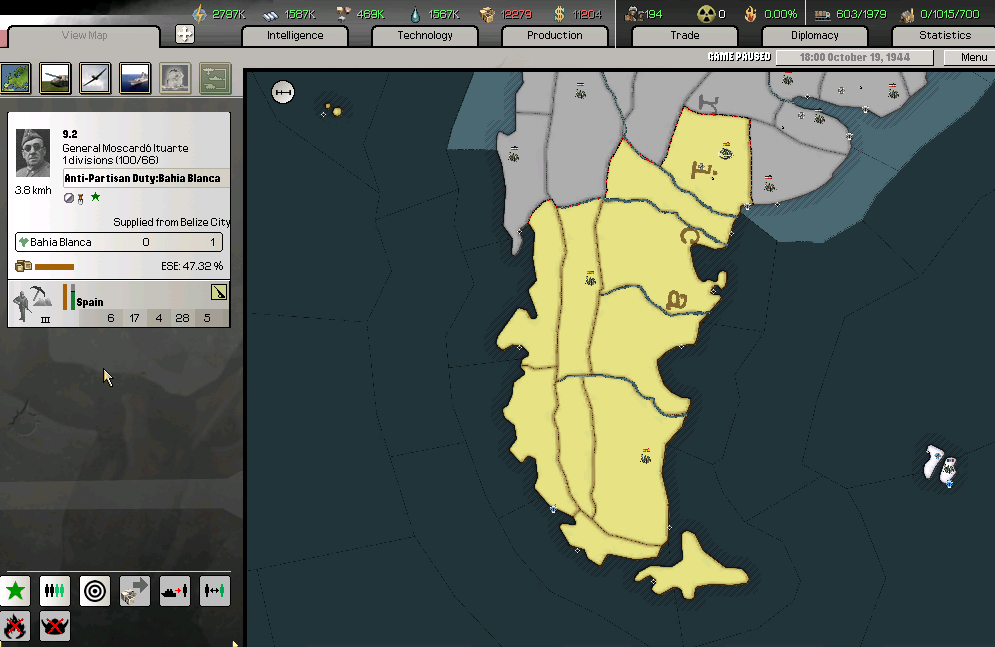Click the land units tank icon
Image resolution: width=995 pixels, height=647 pixels.
click(55, 77)
